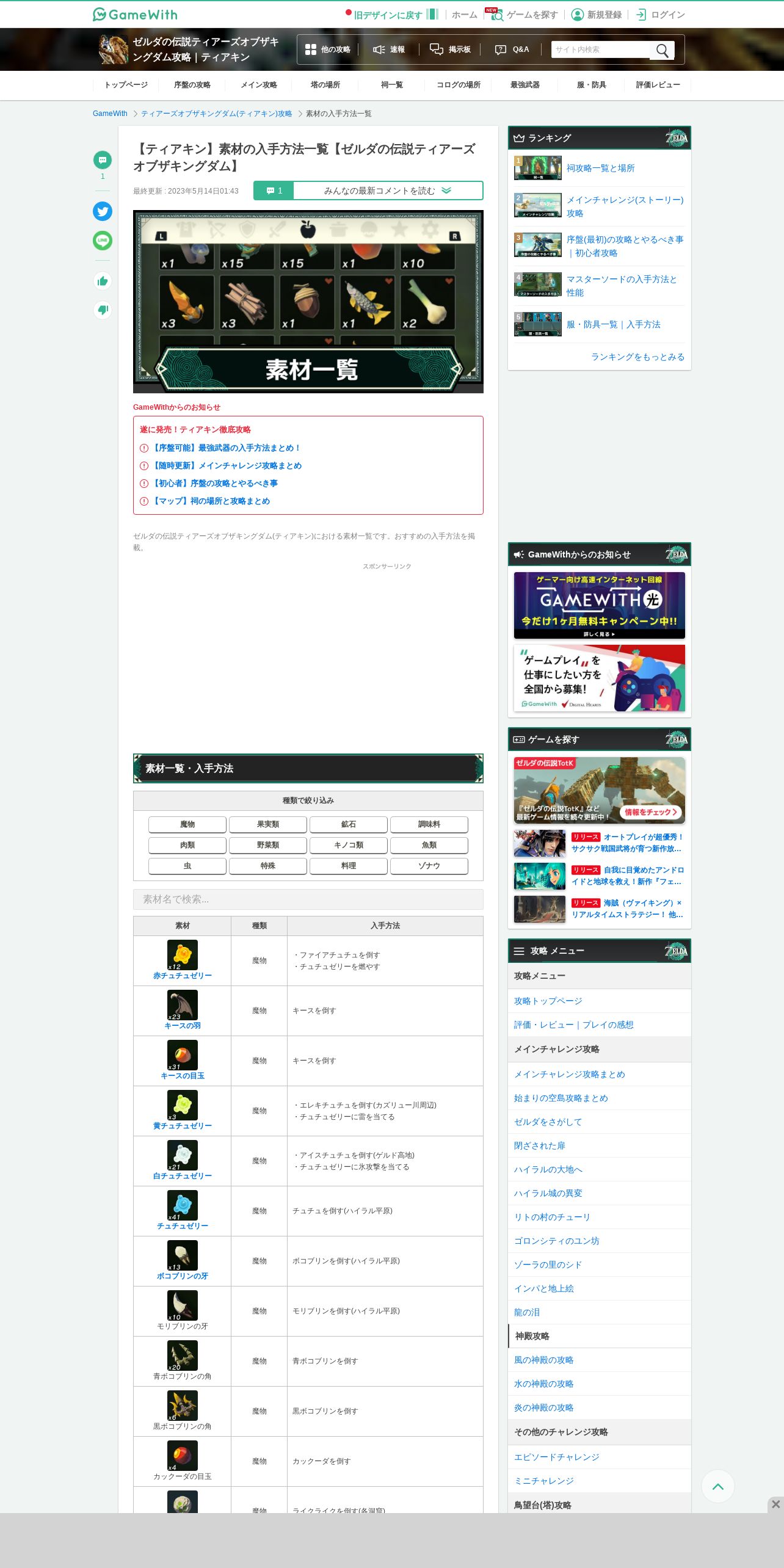This screenshot has height=1568, width=784.
Task: Click the ゲームを探す link
Action: tap(525, 15)
